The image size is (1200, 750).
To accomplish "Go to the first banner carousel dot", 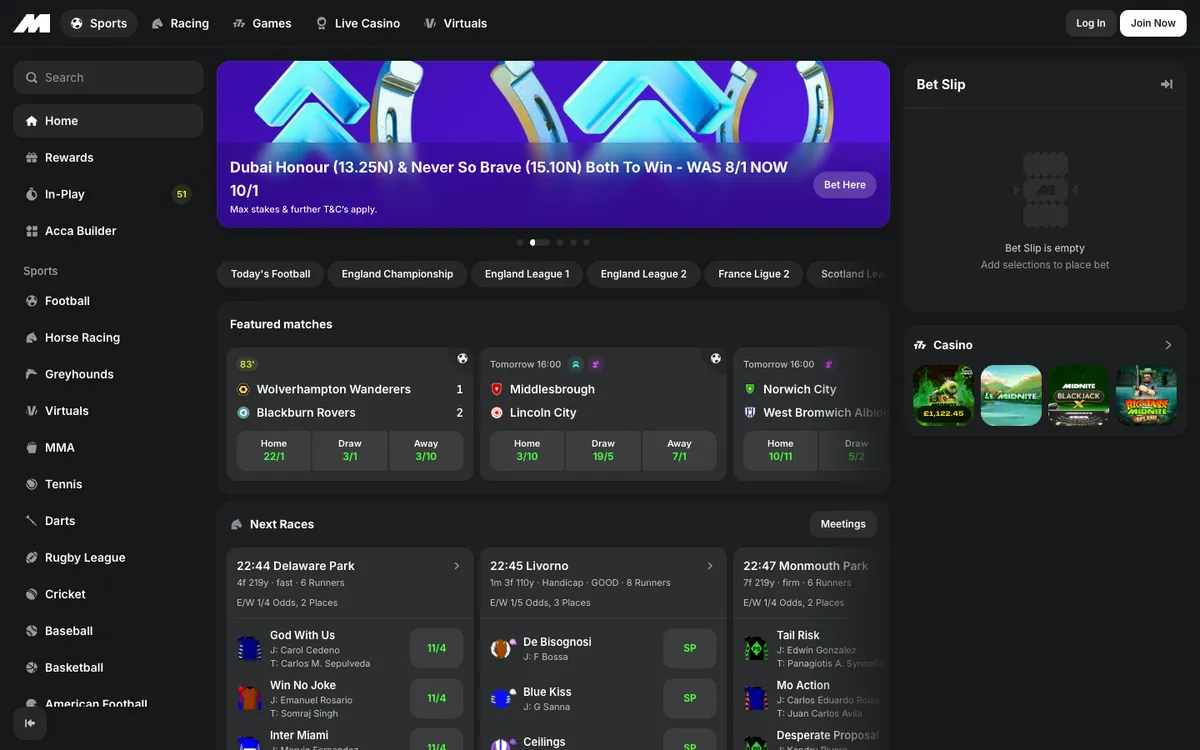I will (520, 242).
